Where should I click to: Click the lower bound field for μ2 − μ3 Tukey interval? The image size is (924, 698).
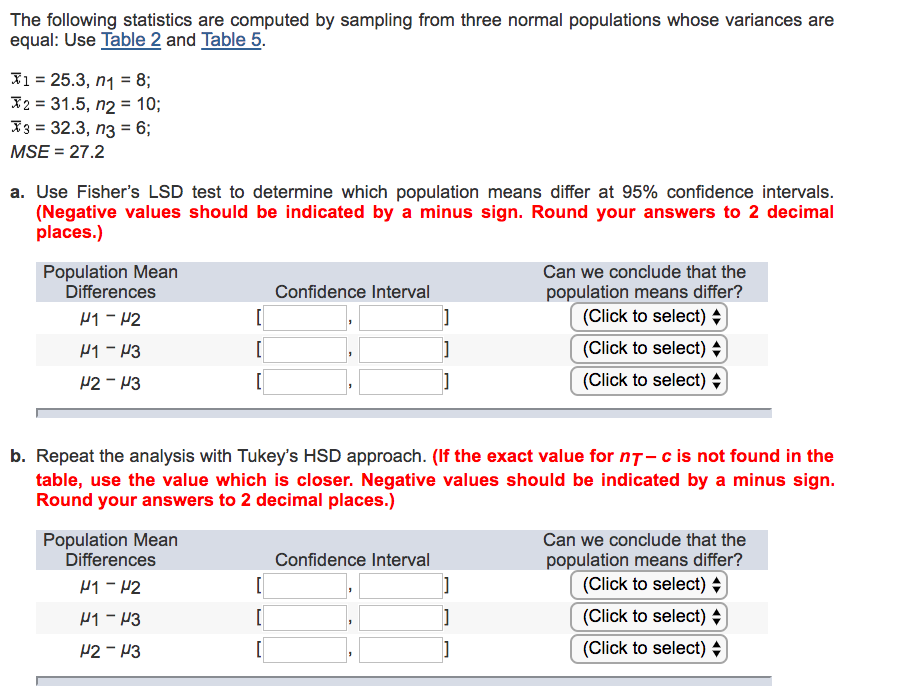tap(304, 648)
